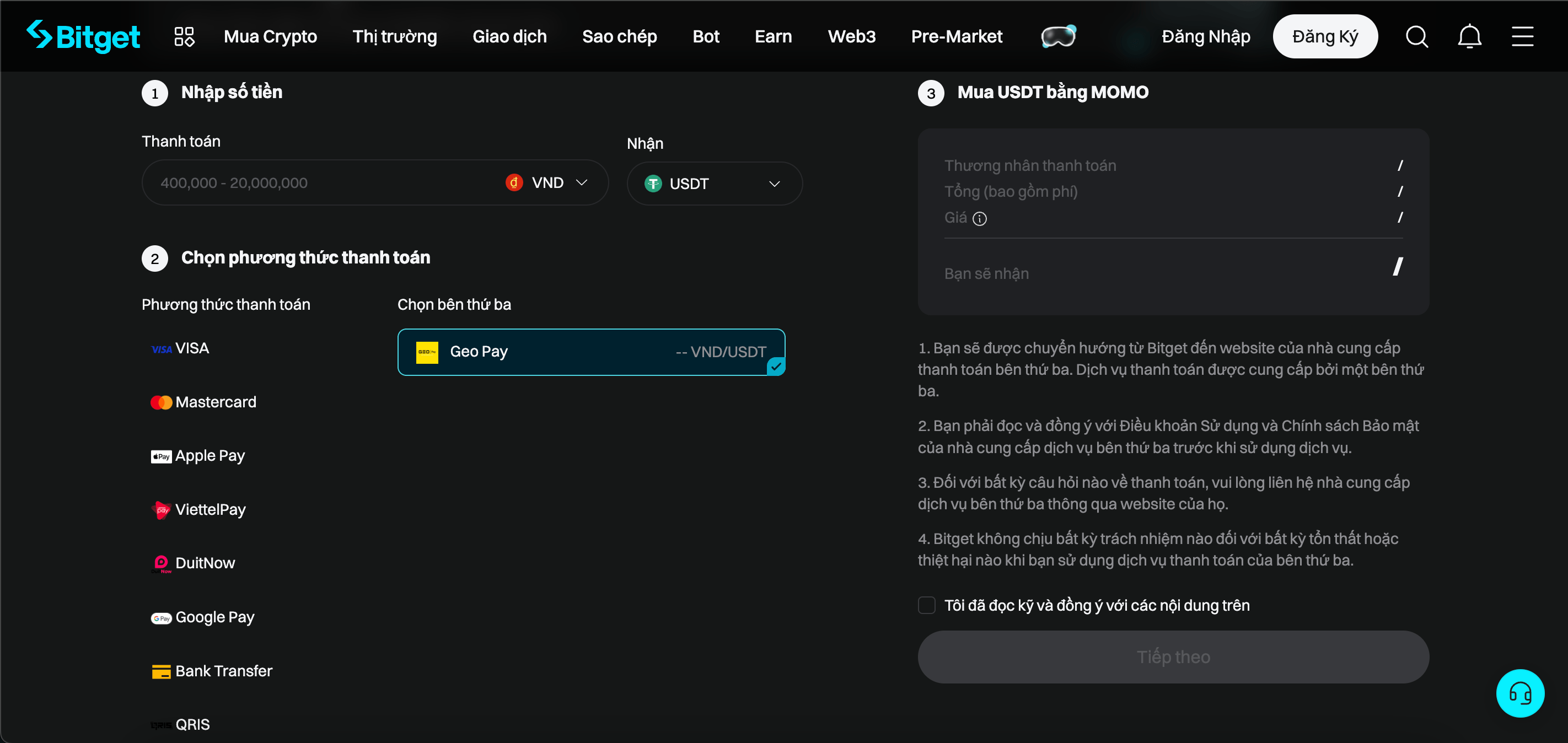Open Thị trường menu
The height and width of the screenshot is (743, 1568).
point(394,36)
